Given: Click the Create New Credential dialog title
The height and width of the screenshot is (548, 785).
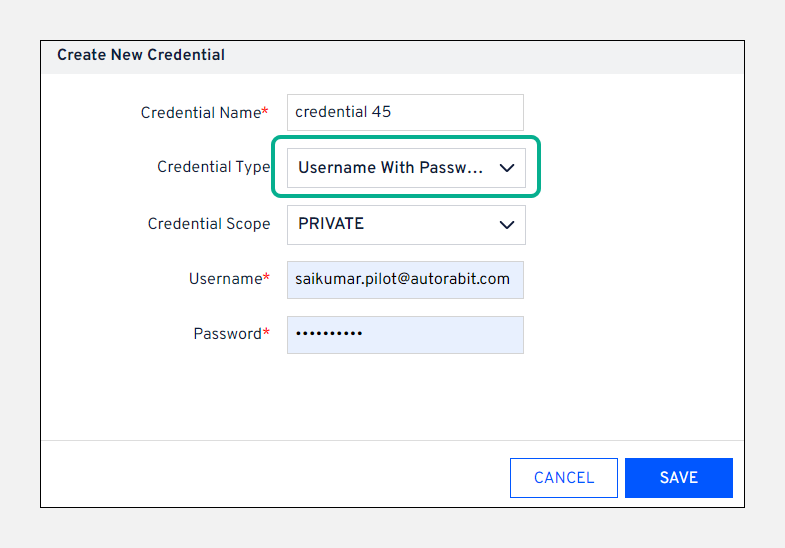Looking at the screenshot, I should (x=141, y=55).
